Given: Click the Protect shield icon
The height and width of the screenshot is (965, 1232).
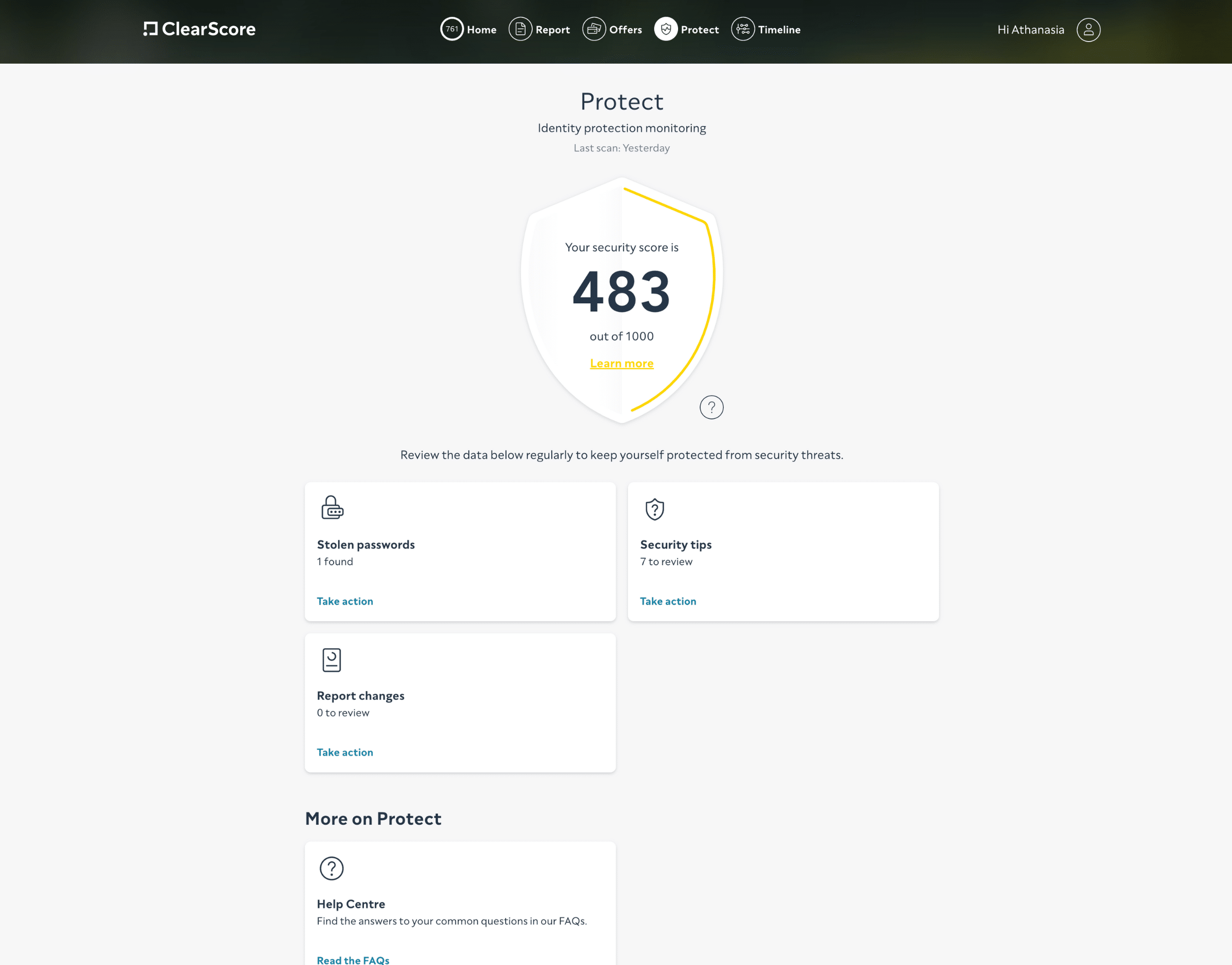Looking at the screenshot, I should pyautogui.click(x=666, y=29).
